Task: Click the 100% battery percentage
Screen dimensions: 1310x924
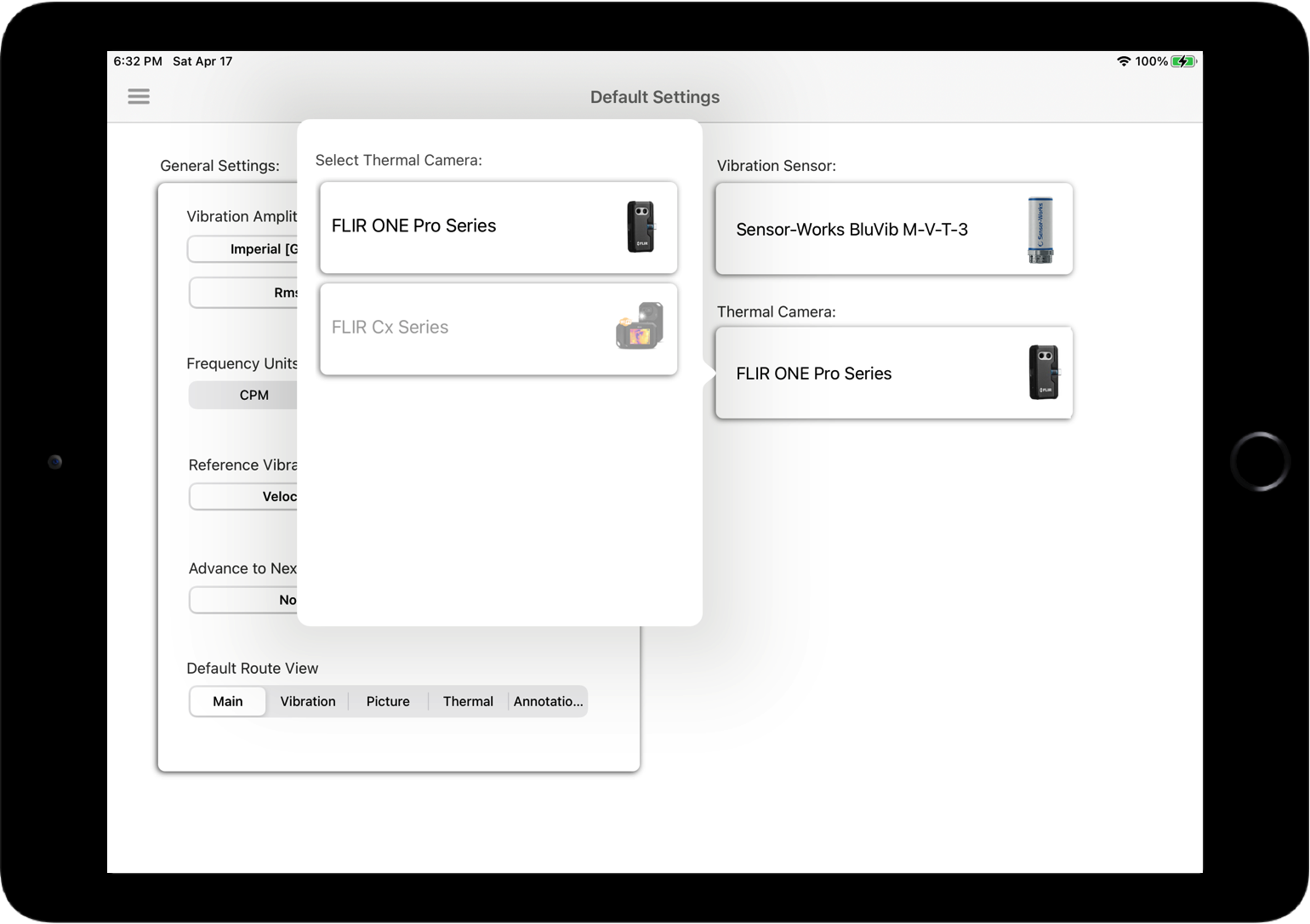Action: (x=1152, y=61)
